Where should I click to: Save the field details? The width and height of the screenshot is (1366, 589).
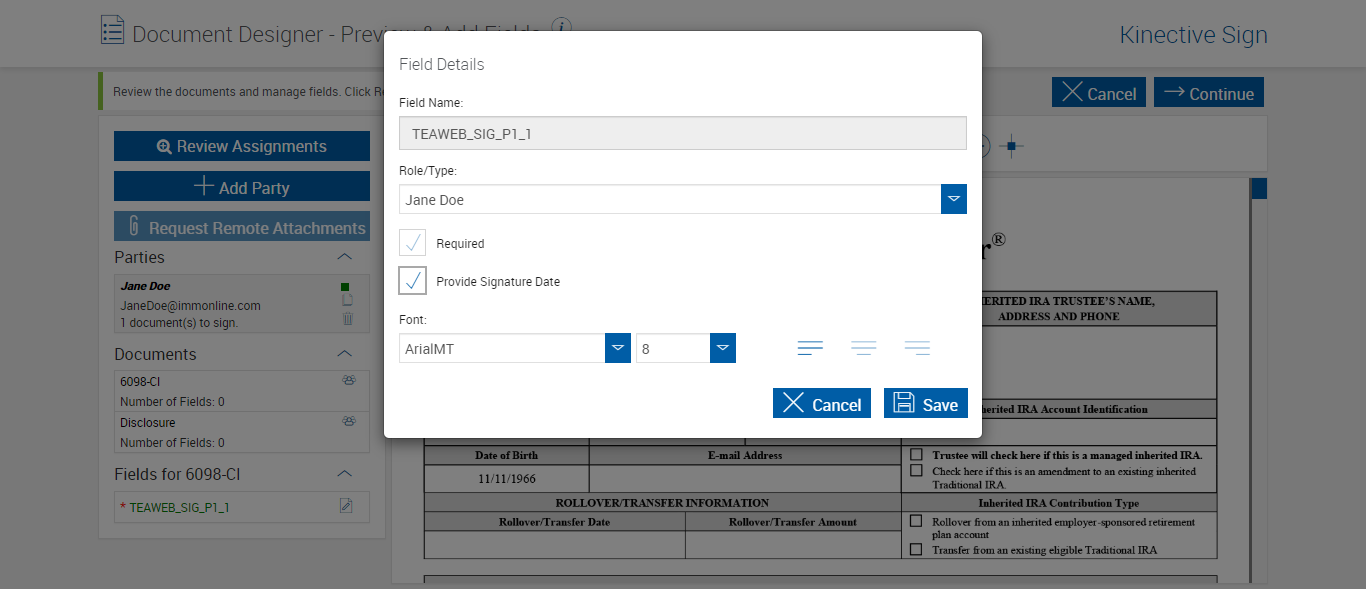926,403
